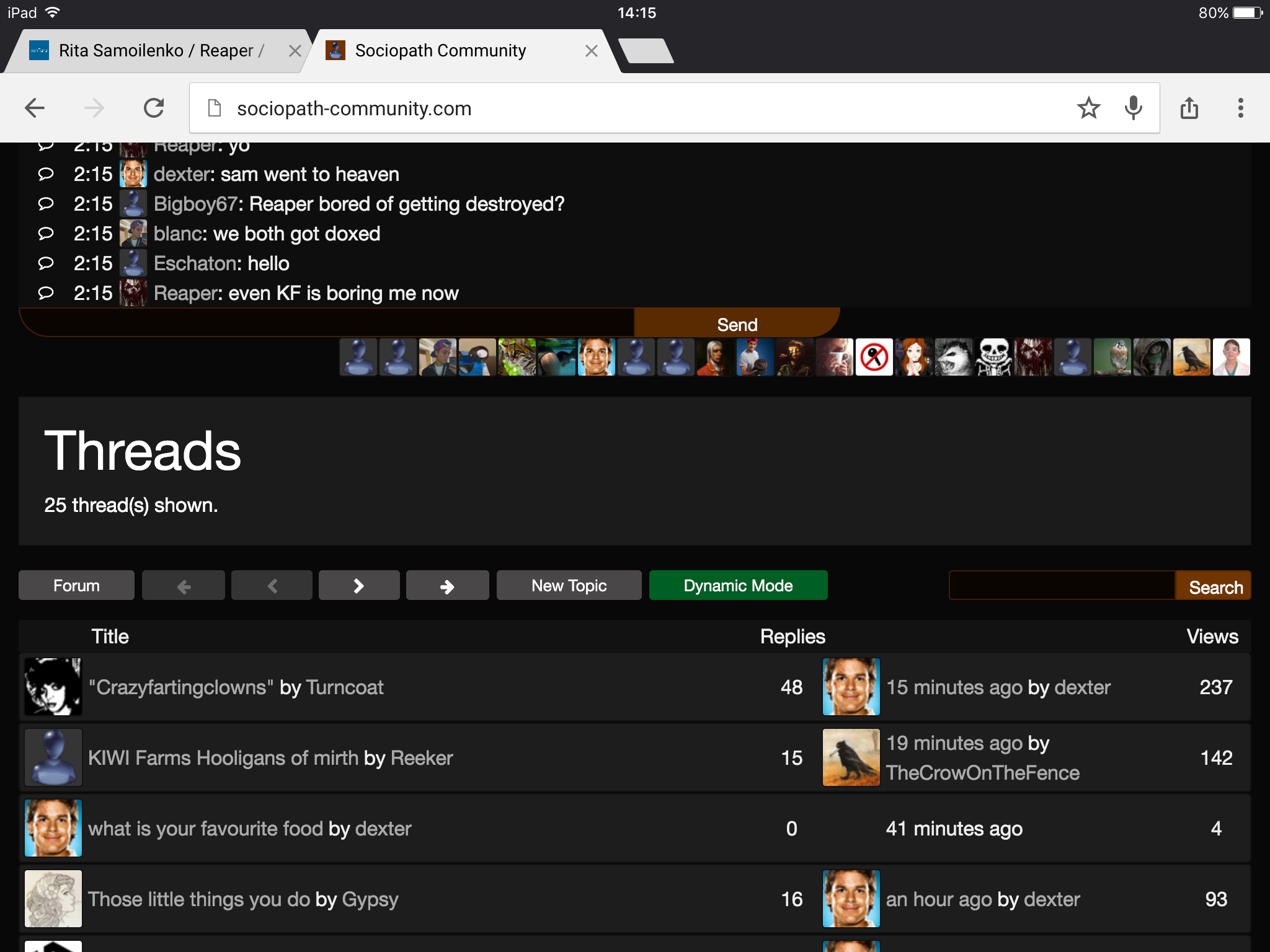Send the chat message

(x=737, y=323)
